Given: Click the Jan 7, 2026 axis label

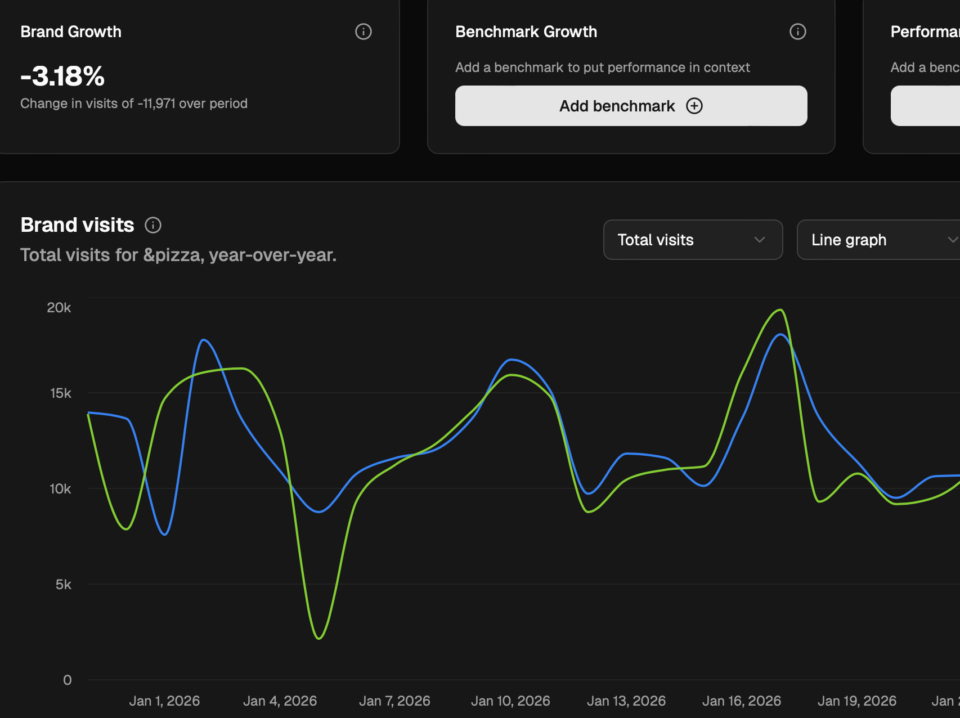Looking at the screenshot, I should [394, 701].
